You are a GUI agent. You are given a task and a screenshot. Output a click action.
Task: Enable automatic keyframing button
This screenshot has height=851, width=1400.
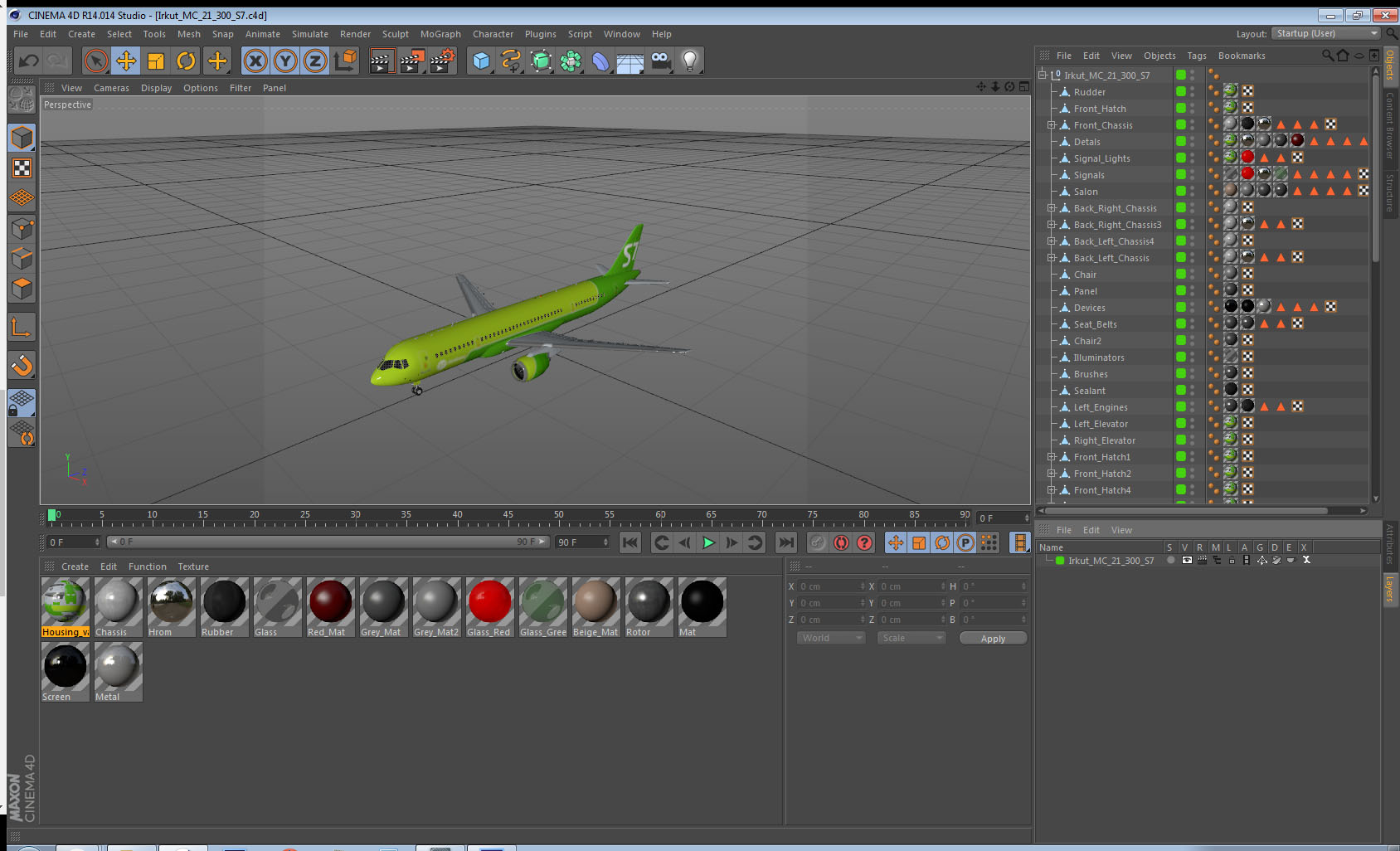[841, 542]
